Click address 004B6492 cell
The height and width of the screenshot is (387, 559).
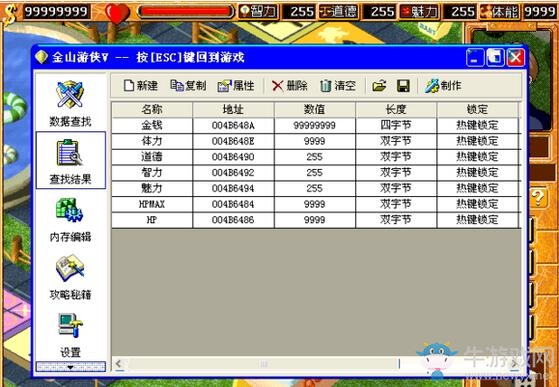pyautogui.click(x=233, y=172)
